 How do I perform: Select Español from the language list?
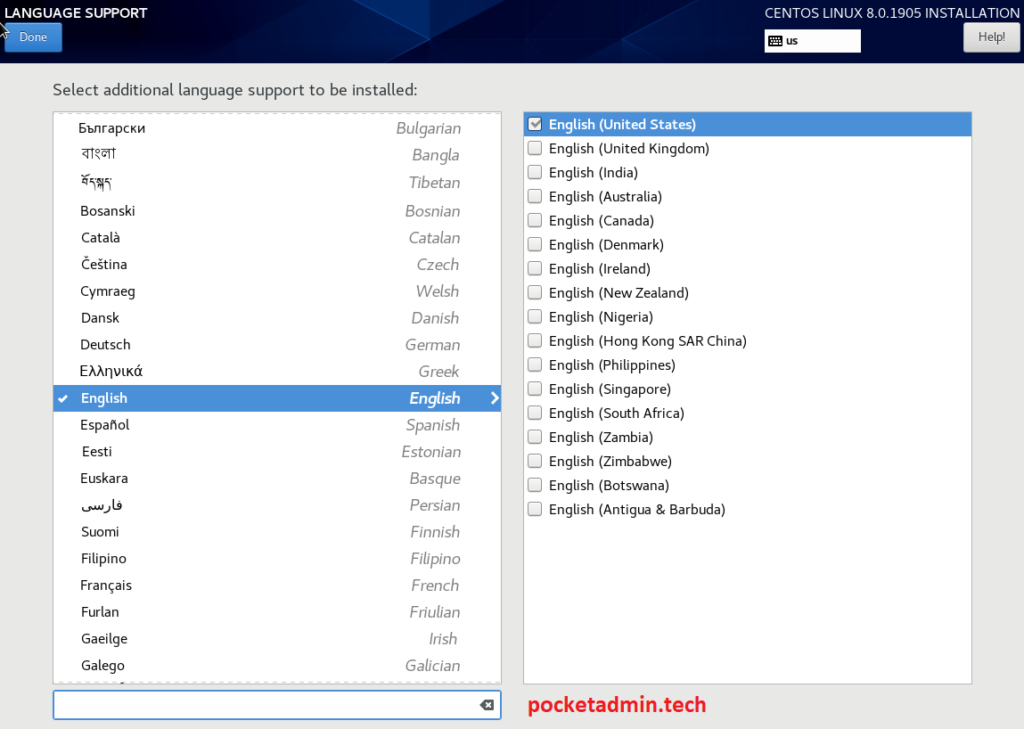pyautogui.click(x=105, y=425)
